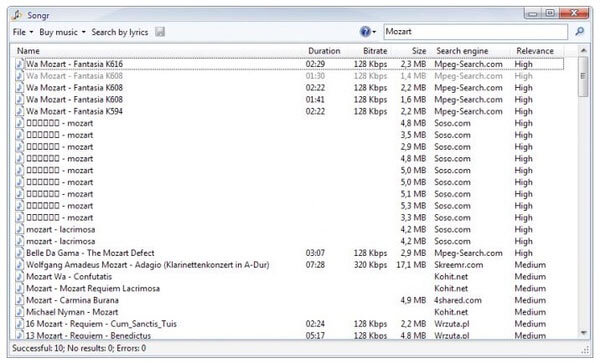Open the blue help question mark dropdown
The width and height of the screenshot is (600, 363).
(368, 32)
